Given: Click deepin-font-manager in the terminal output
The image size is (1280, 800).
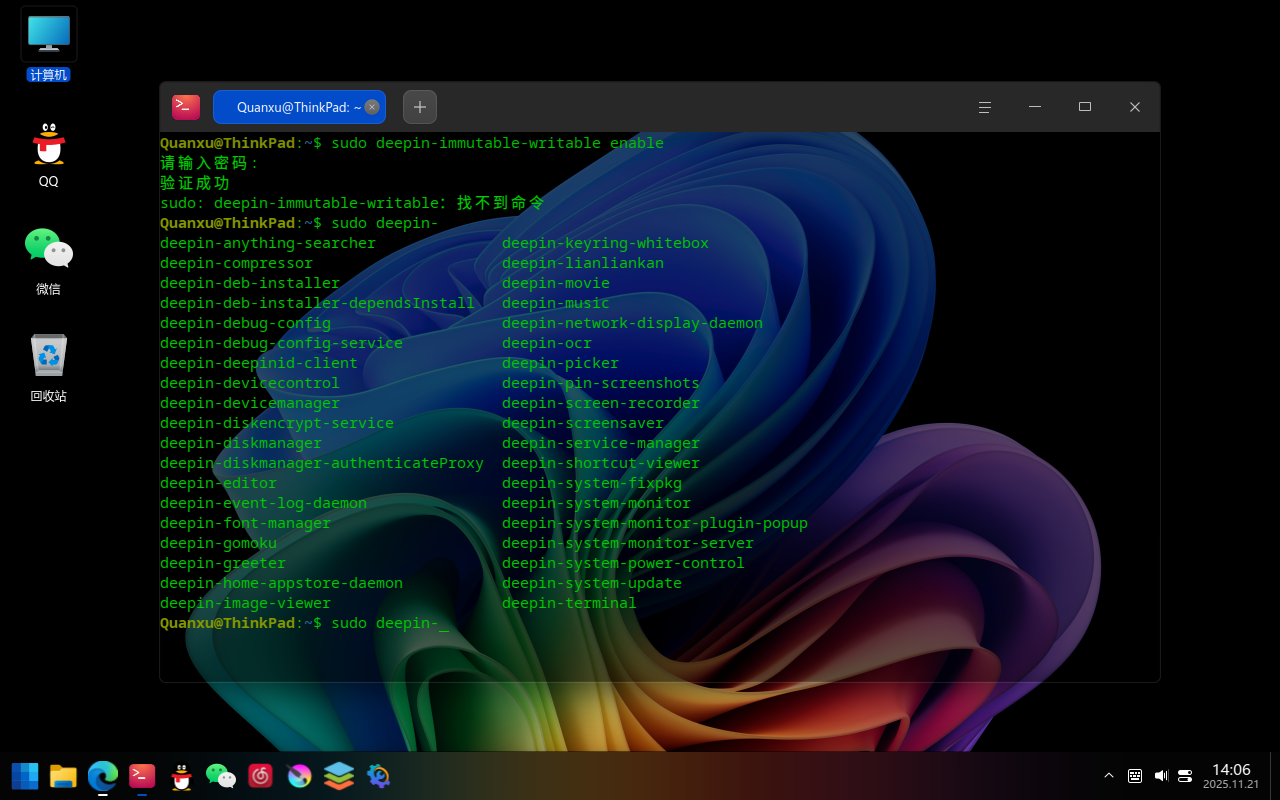Looking at the screenshot, I should [245, 523].
